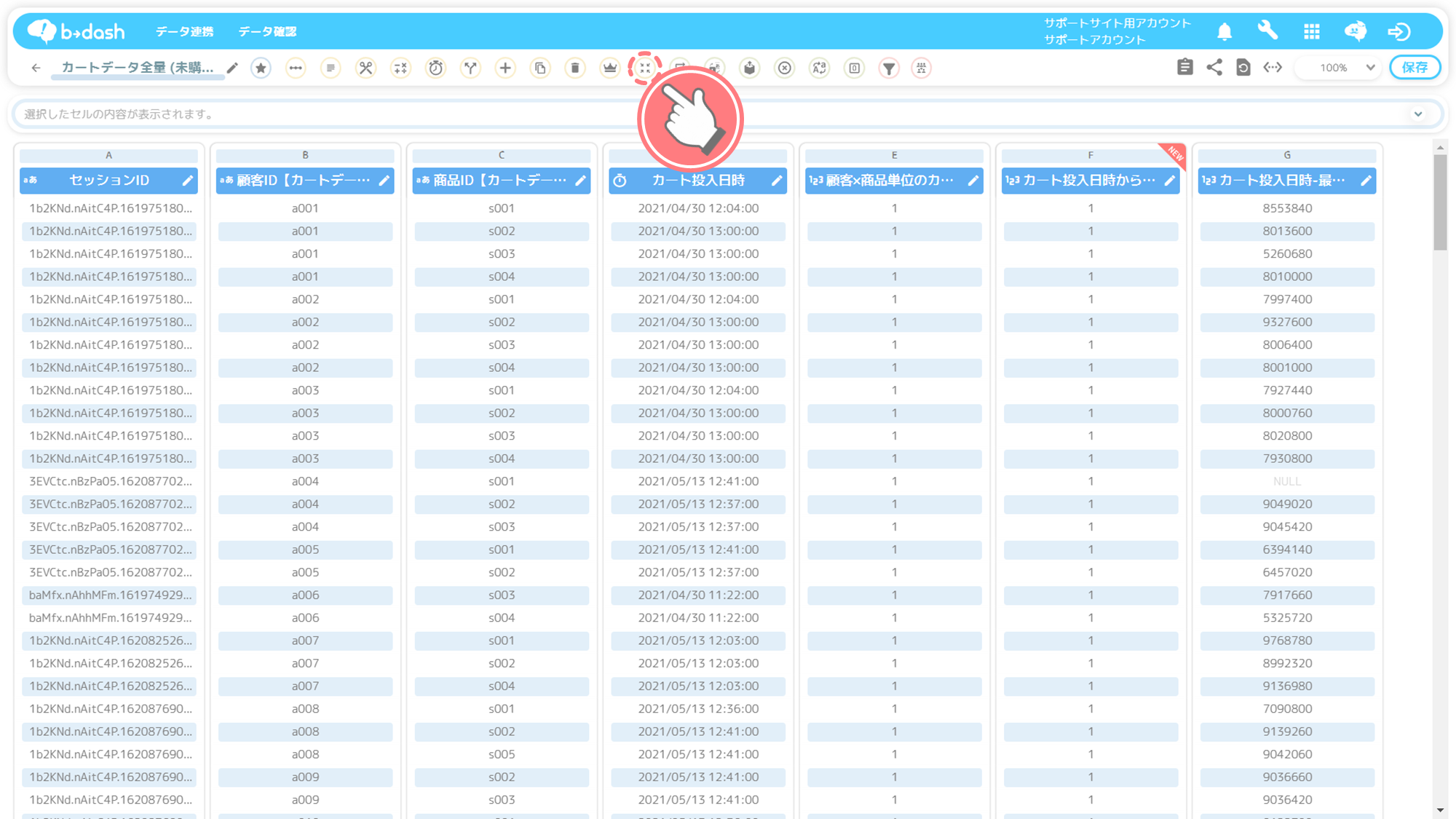Click the circled X toolbar icon

(x=785, y=68)
